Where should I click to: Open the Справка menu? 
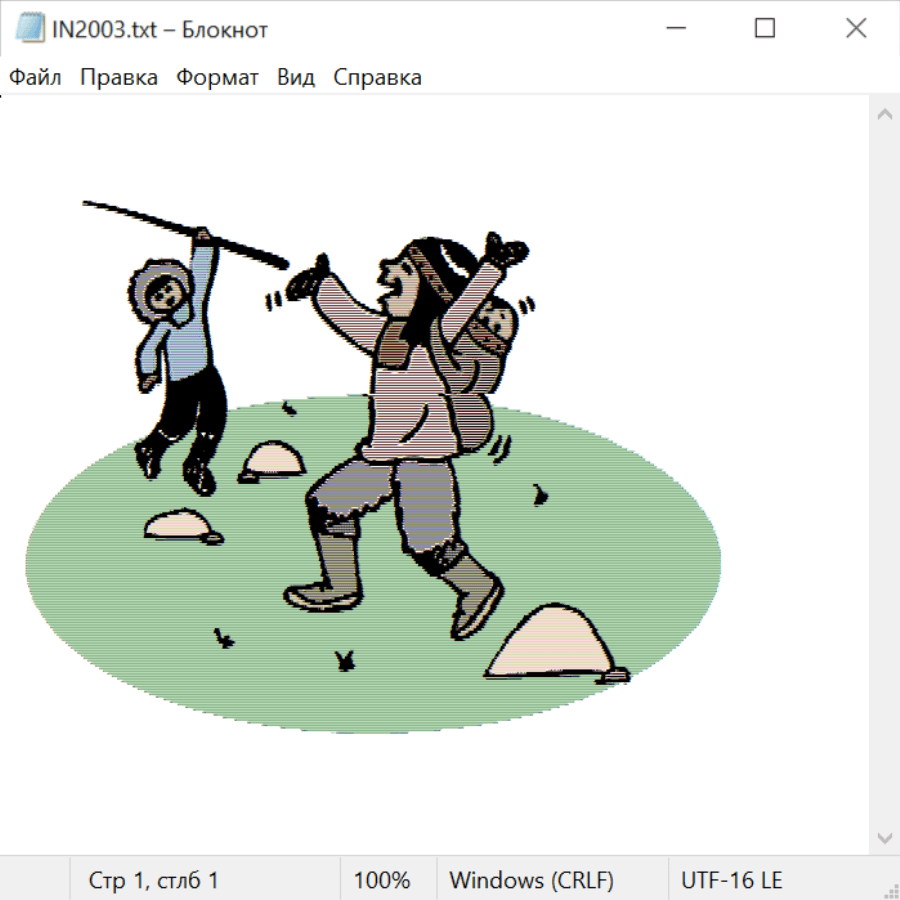(377, 78)
